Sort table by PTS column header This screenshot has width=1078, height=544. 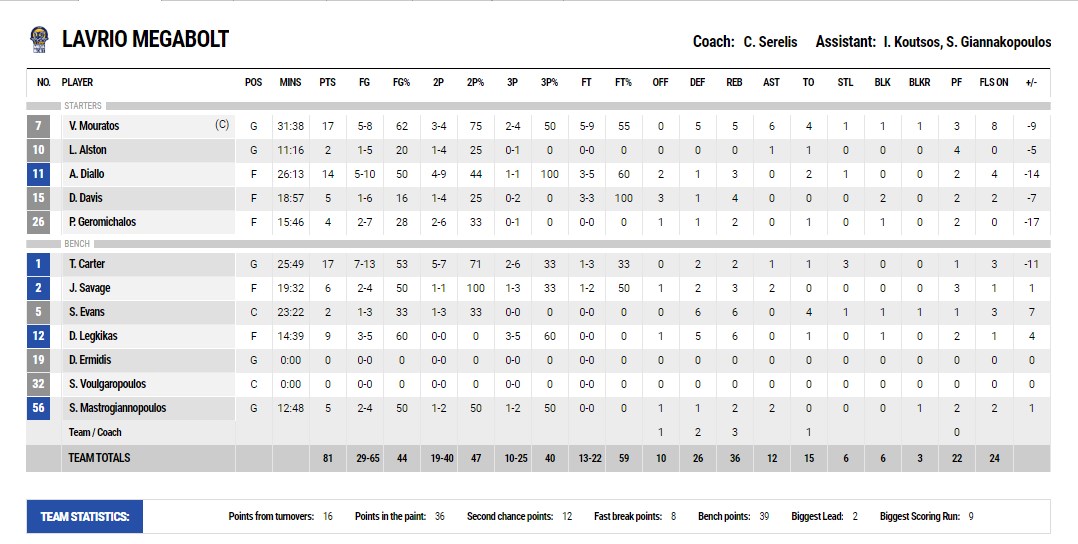[327, 82]
